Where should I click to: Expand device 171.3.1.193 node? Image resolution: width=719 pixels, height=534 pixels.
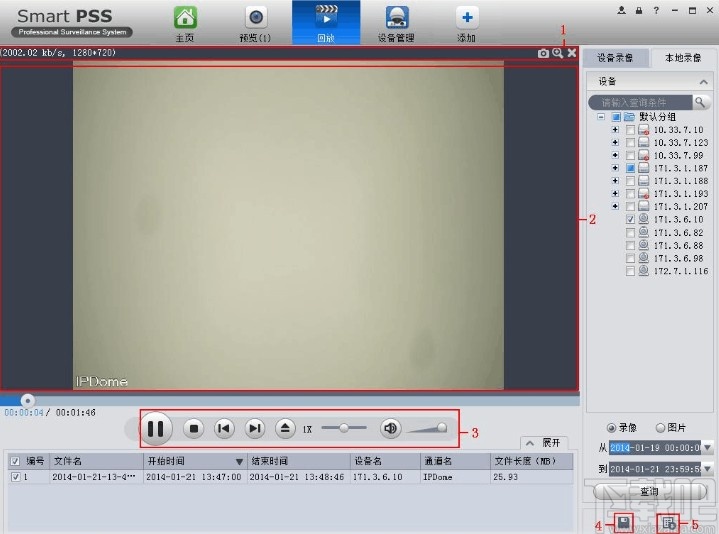(x=615, y=193)
